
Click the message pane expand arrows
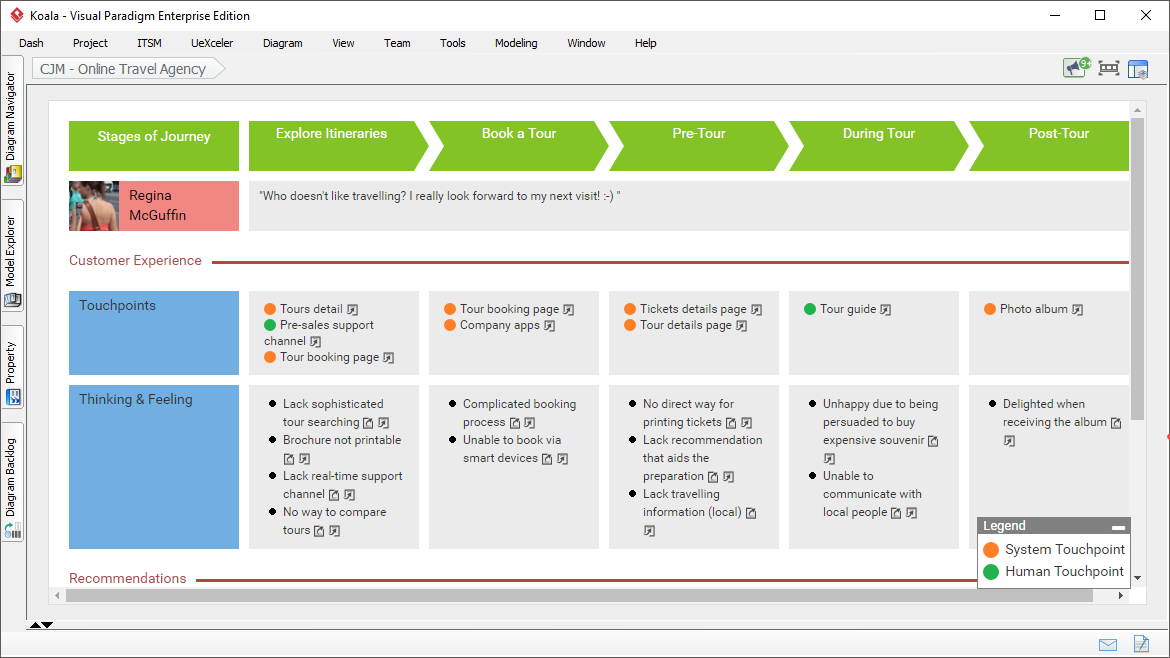pyautogui.click(x=41, y=624)
